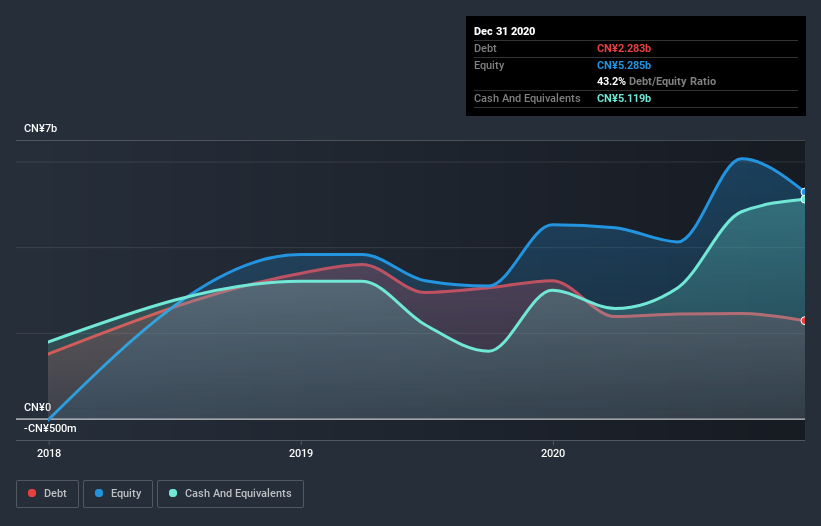
Task: Click the -CN¥500m axis label
Action: pos(50,429)
